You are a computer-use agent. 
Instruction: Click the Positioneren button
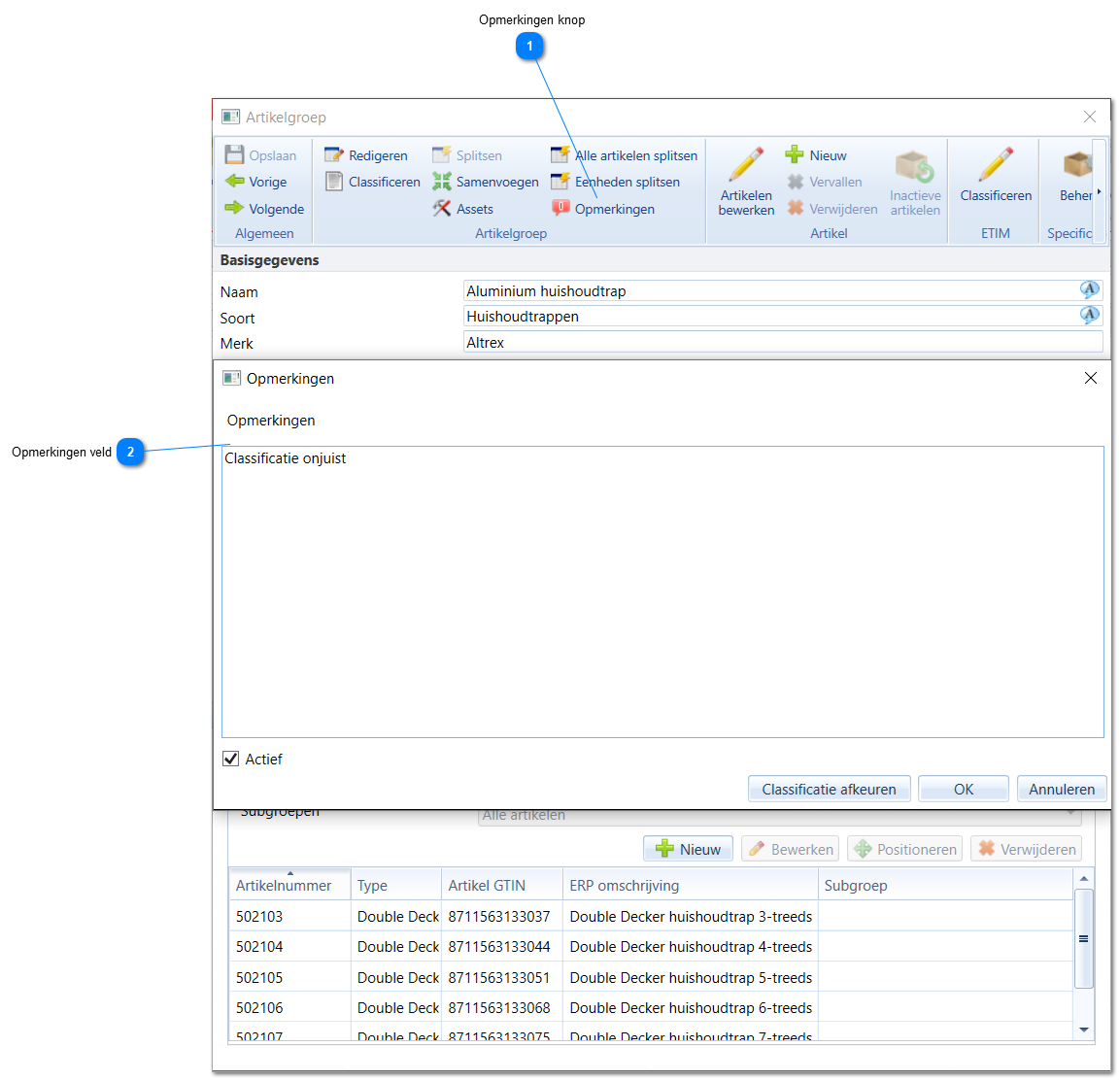click(x=904, y=849)
